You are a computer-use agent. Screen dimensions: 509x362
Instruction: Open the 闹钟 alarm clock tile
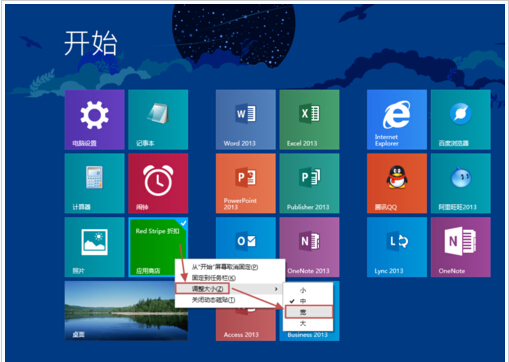point(158,183)
